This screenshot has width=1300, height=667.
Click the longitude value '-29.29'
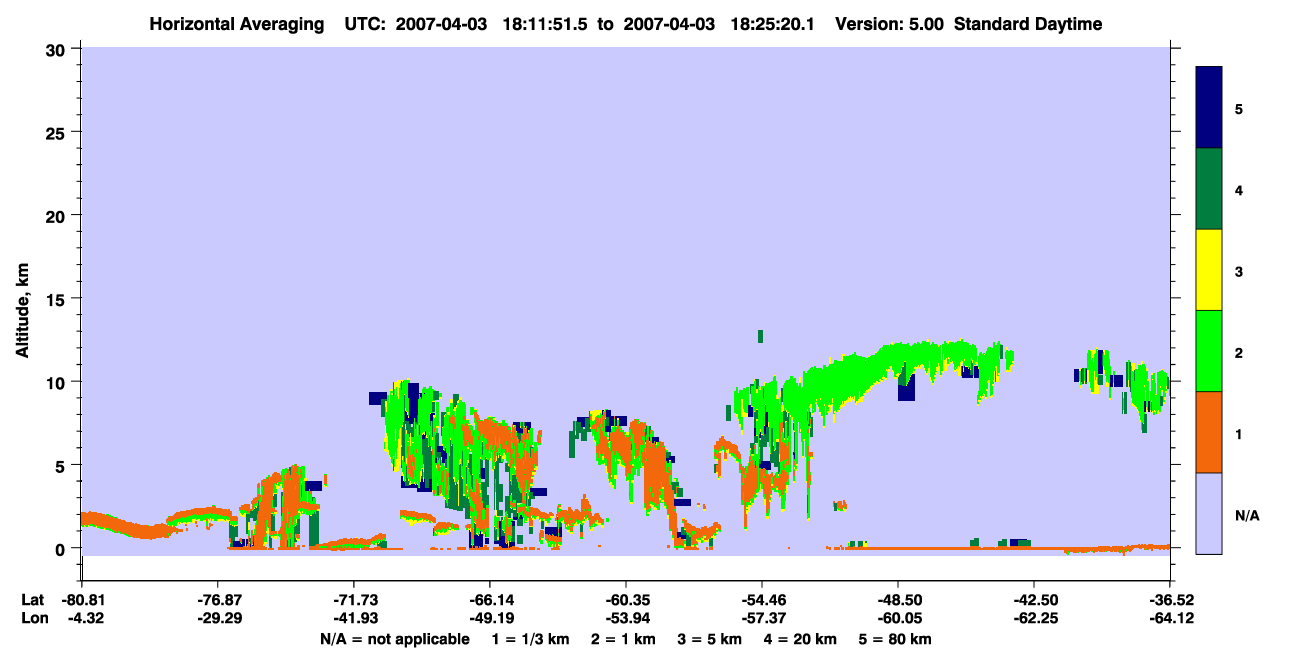click(x=217, y=617)
